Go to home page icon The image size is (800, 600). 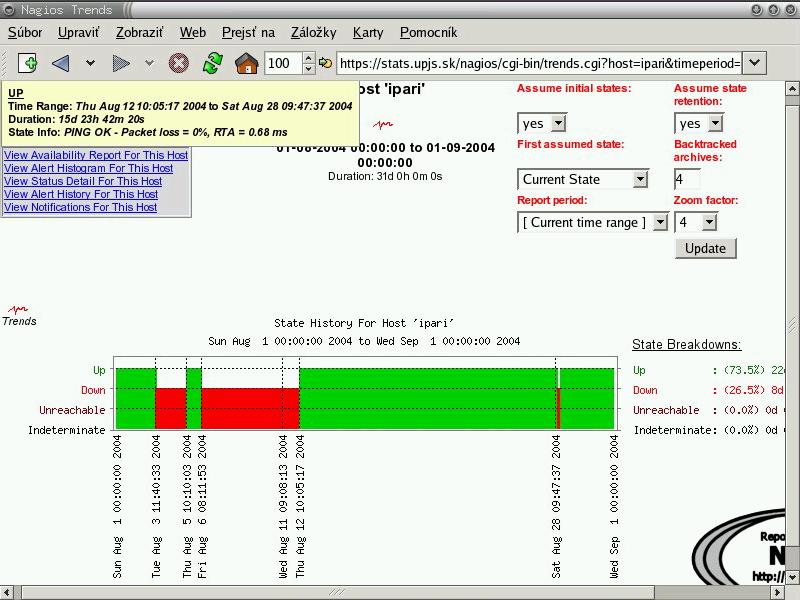[246, 63]
